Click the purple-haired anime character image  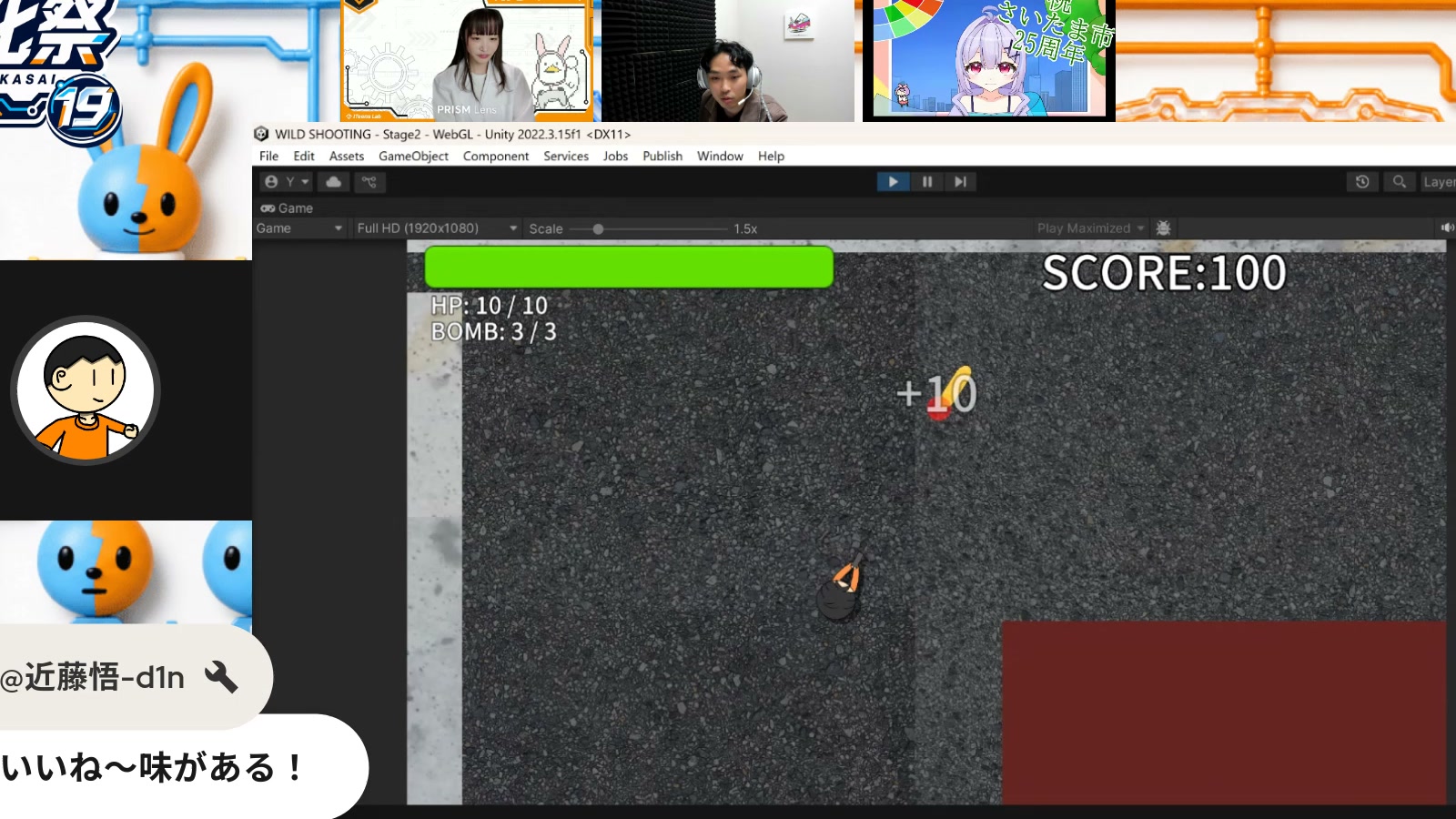(x=989, y=60)
